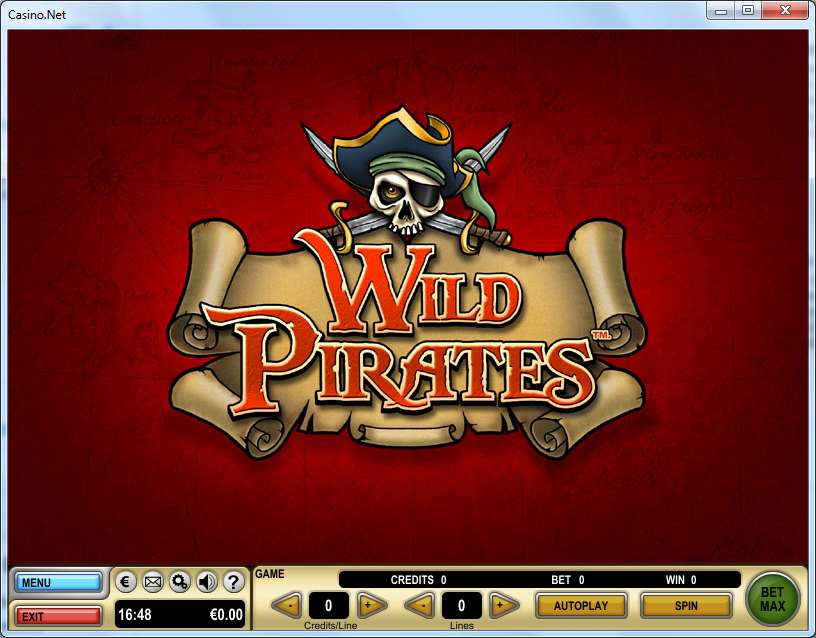The width and height of the screenshot is (816, 638).
Task: Open help with the question mark icon
Action: (234, 581)
